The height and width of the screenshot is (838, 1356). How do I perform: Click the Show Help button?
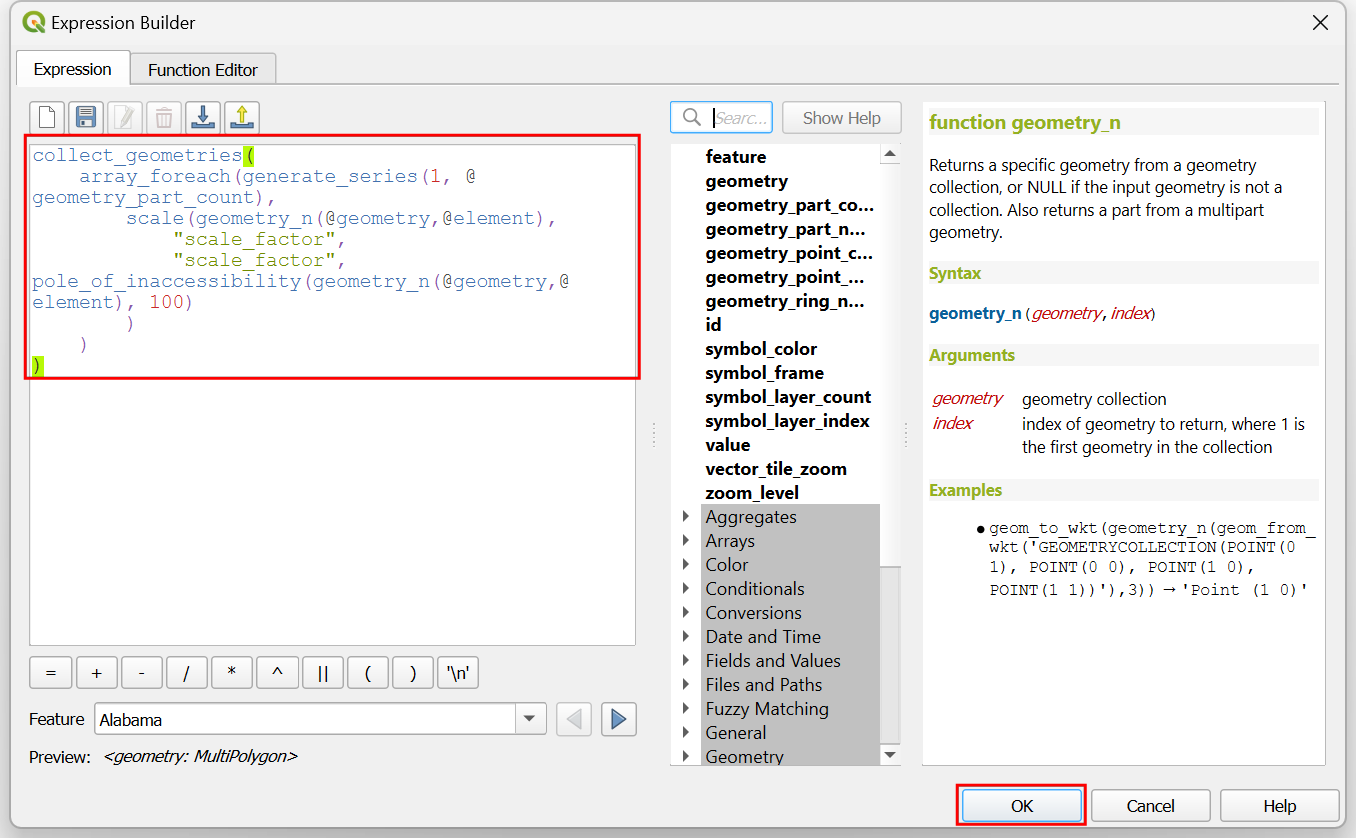tap(841, 118)
